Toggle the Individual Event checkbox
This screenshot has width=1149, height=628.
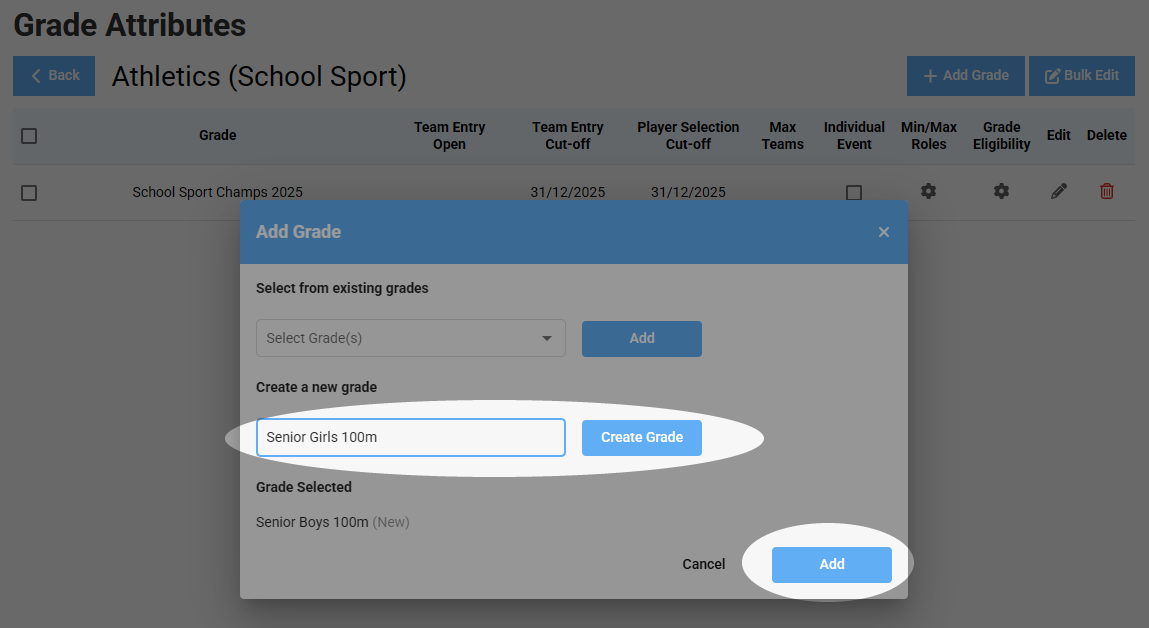(x=854, y=193)
